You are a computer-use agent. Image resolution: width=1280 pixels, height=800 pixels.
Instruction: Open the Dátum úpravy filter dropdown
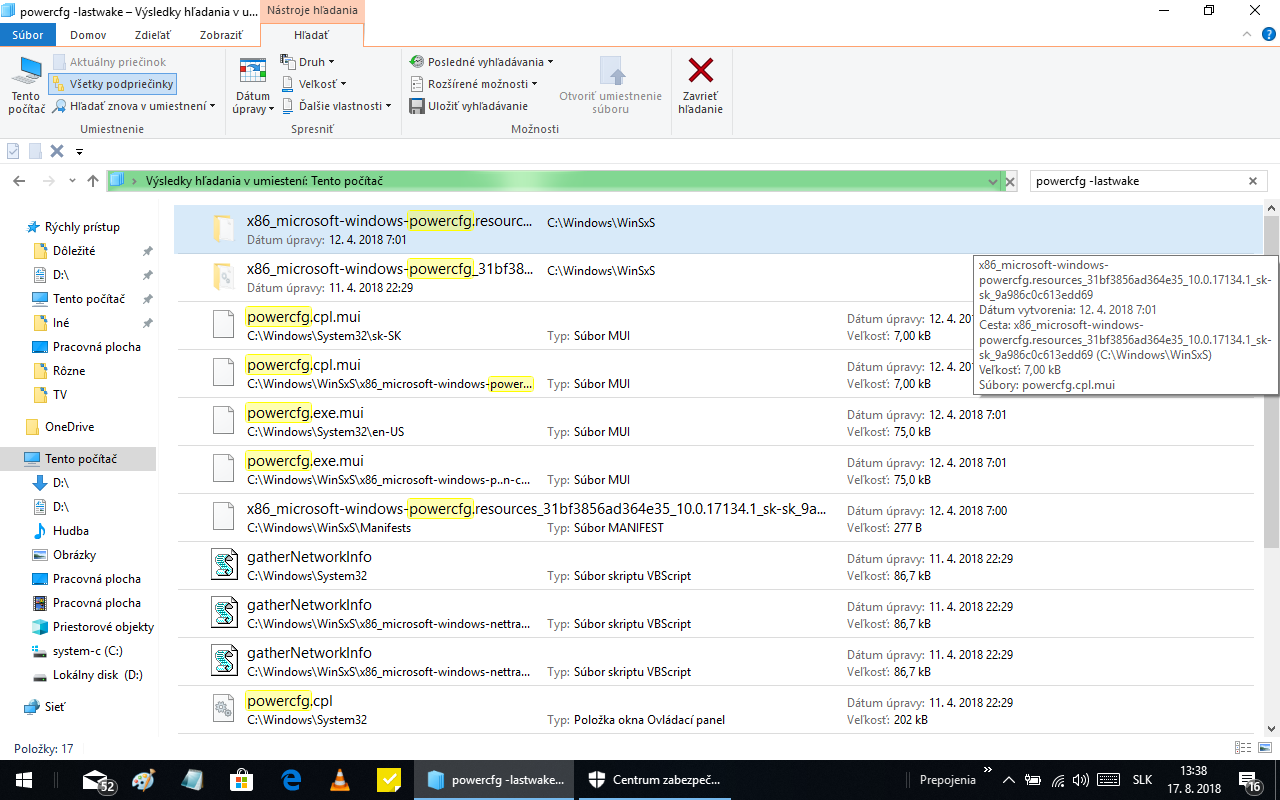[253, 86]
